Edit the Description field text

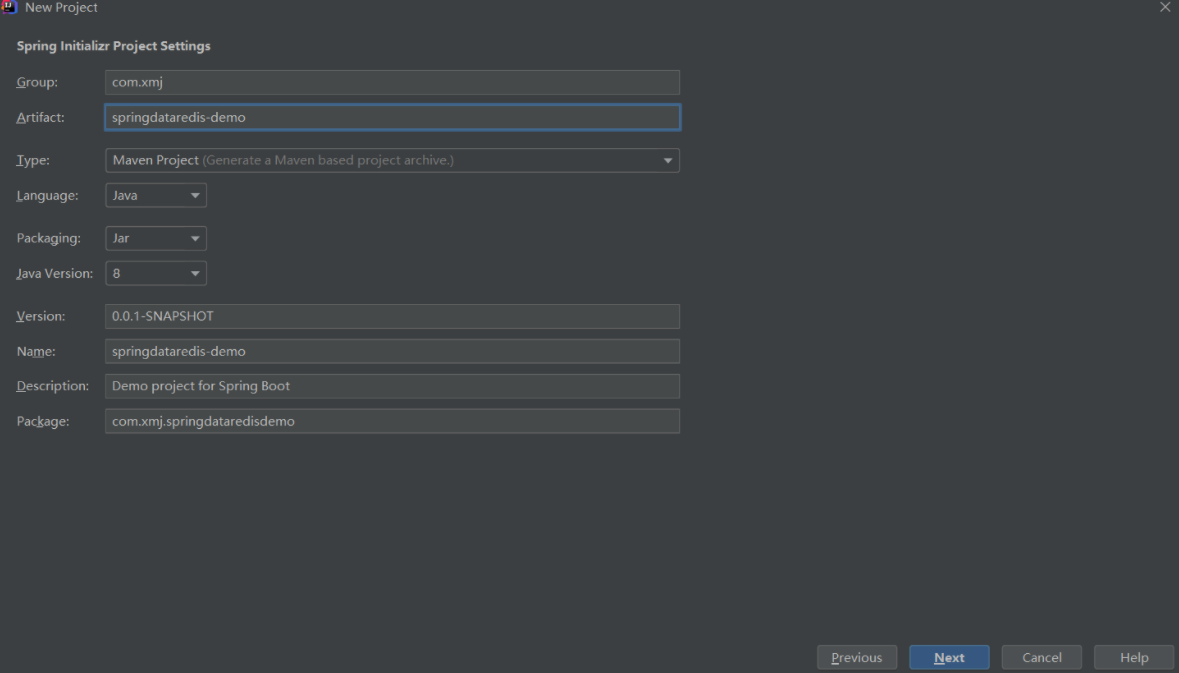(x=392, y=387)
